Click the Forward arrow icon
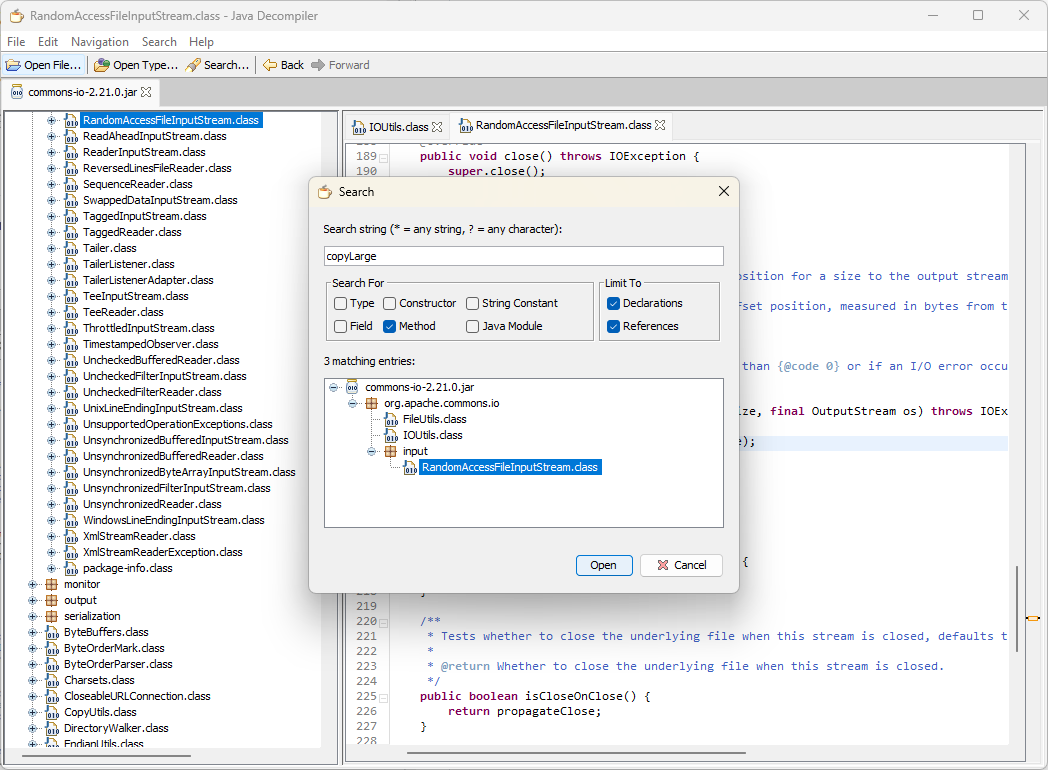 (x=318, y=65)
